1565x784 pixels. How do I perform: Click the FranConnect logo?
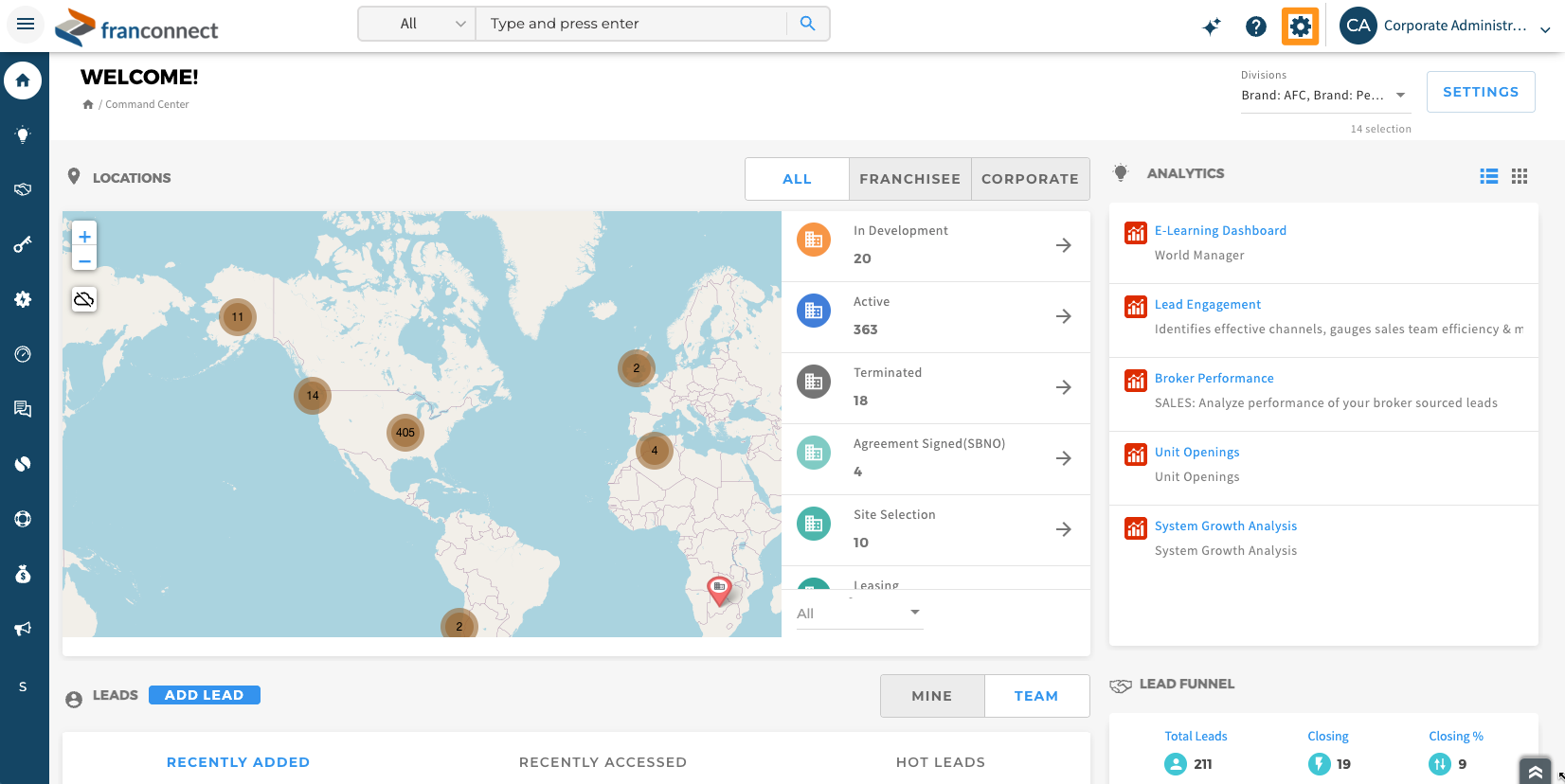tap(136, 27)
